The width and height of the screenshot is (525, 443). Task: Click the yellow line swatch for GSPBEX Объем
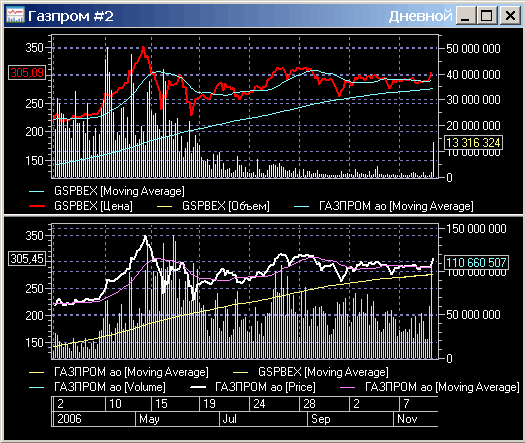point(165,206)
